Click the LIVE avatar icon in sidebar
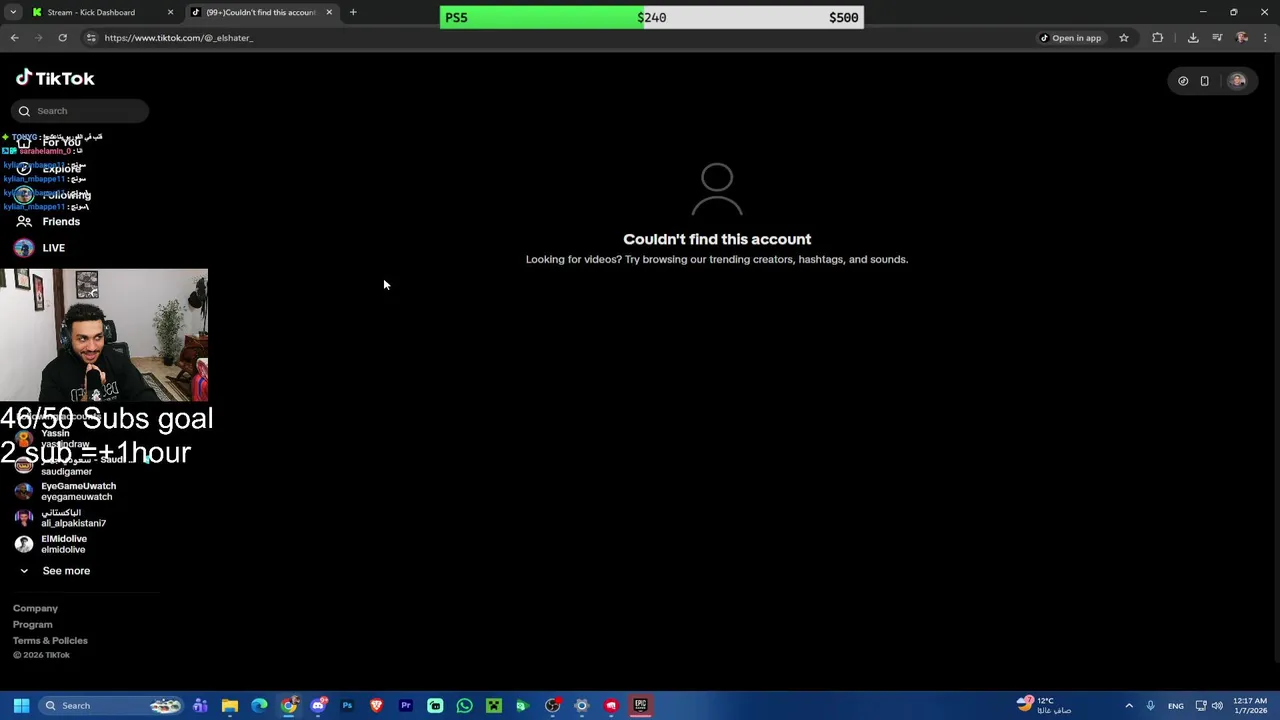Viewport: 1280px width, 720px height. pyautogui.click(x=24, y=248)
